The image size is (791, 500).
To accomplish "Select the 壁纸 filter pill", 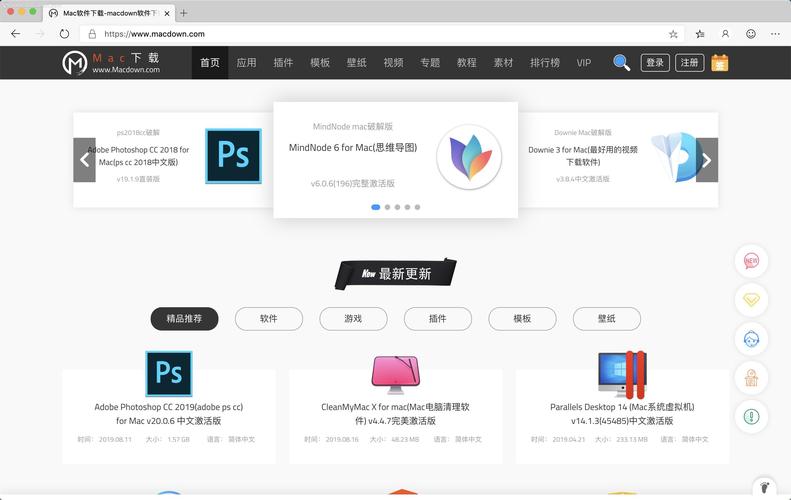I will click(x=607, y=319).
